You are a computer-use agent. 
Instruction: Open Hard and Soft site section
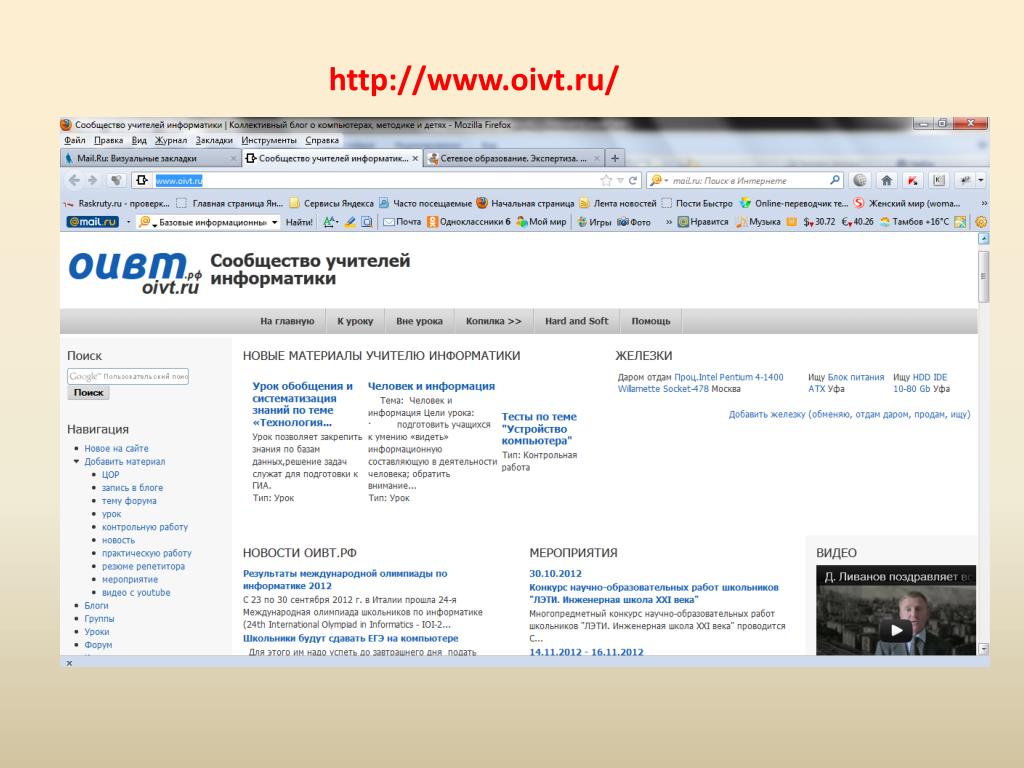(x=577, y=321)
